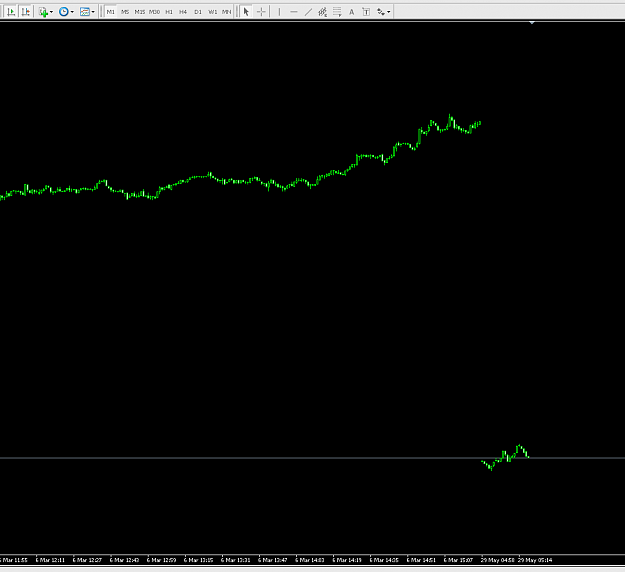Click the arrows objects icon
The height and width of the screenshot is (572, 625).
pos(381,12)
